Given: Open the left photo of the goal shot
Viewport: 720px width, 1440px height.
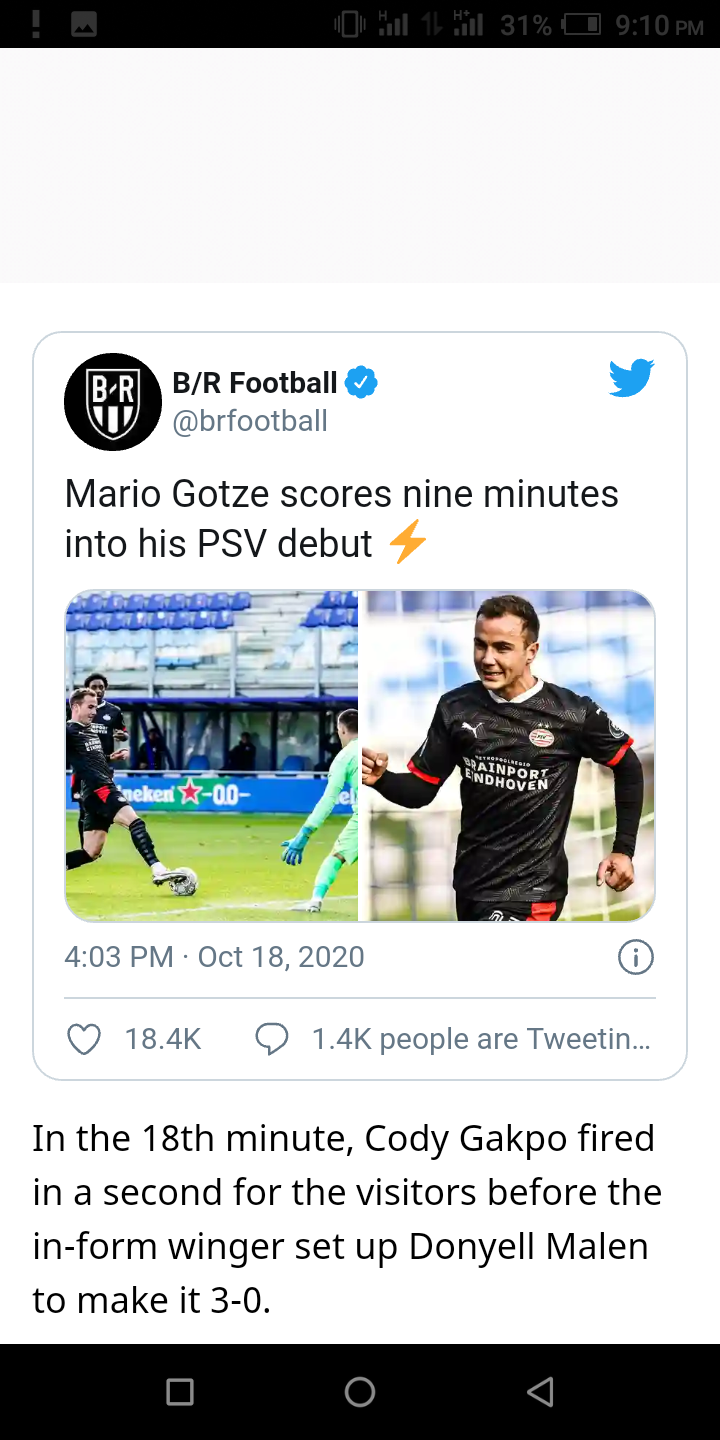Looking at the screenshot, I should coord(212,755).
